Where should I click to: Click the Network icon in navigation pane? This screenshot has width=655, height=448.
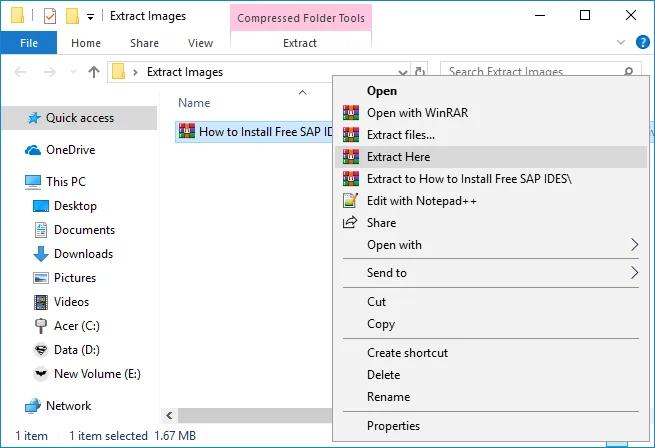[32, 406]
